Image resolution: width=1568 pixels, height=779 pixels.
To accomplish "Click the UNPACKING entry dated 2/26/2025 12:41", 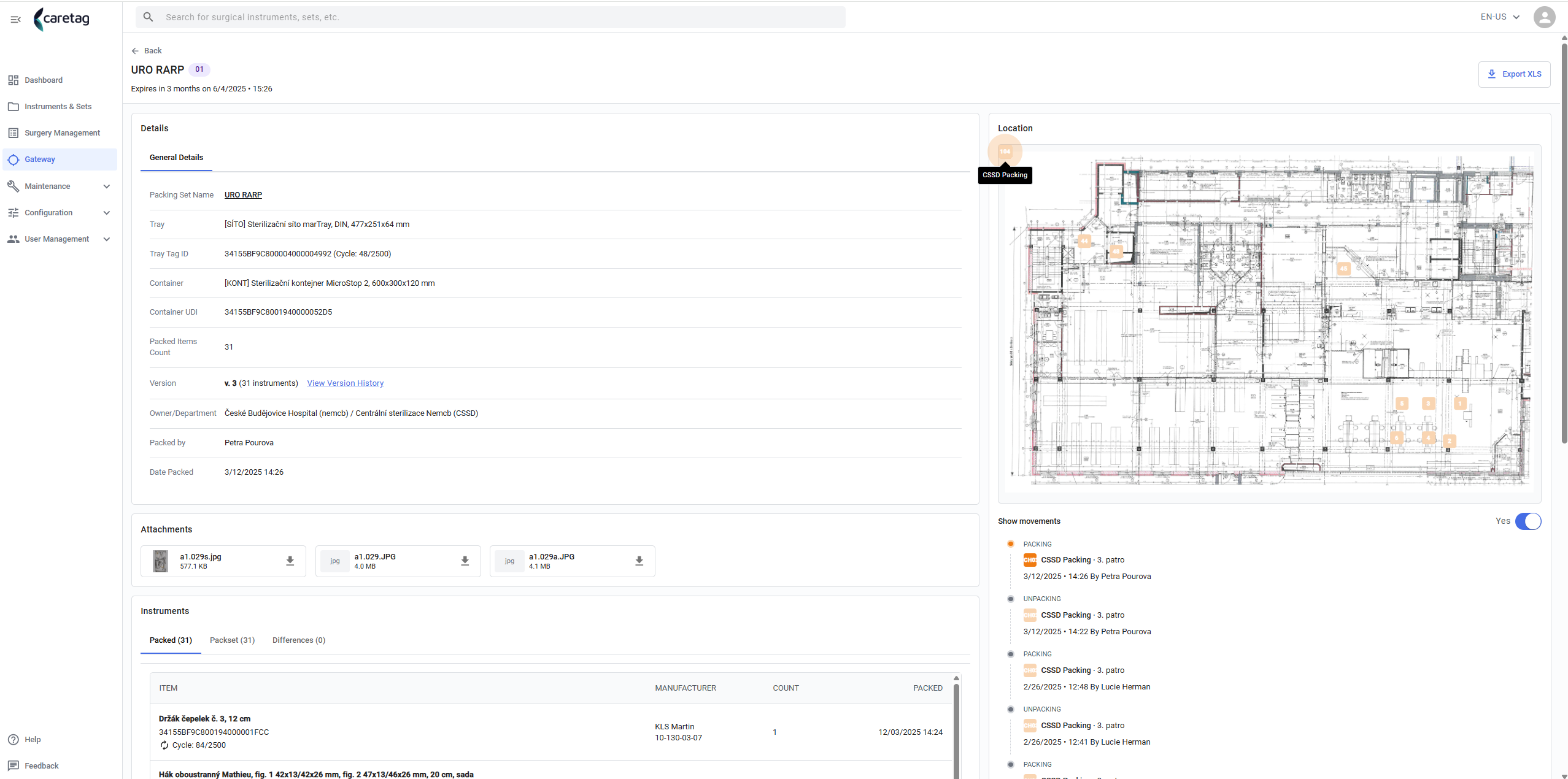I will click(1087, 726).
